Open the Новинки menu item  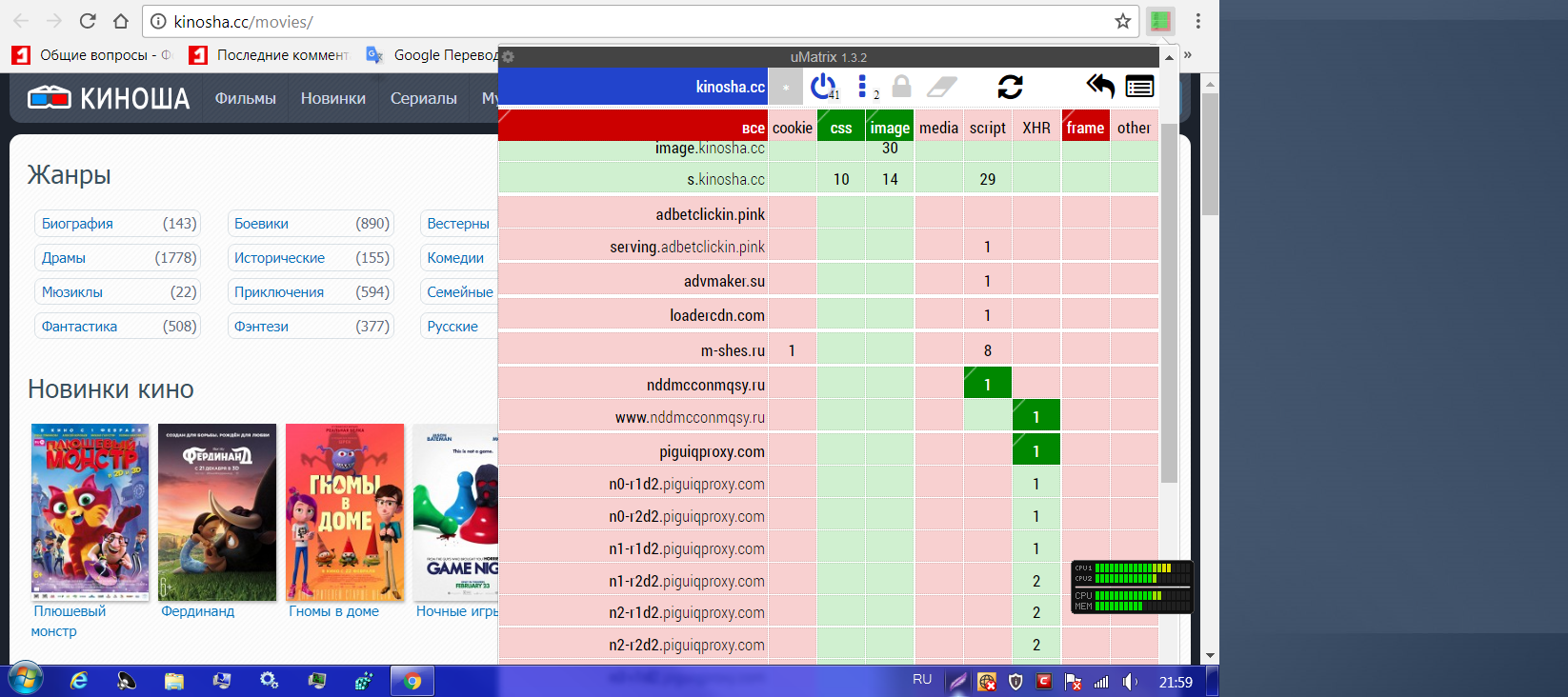tap(333, 98)
